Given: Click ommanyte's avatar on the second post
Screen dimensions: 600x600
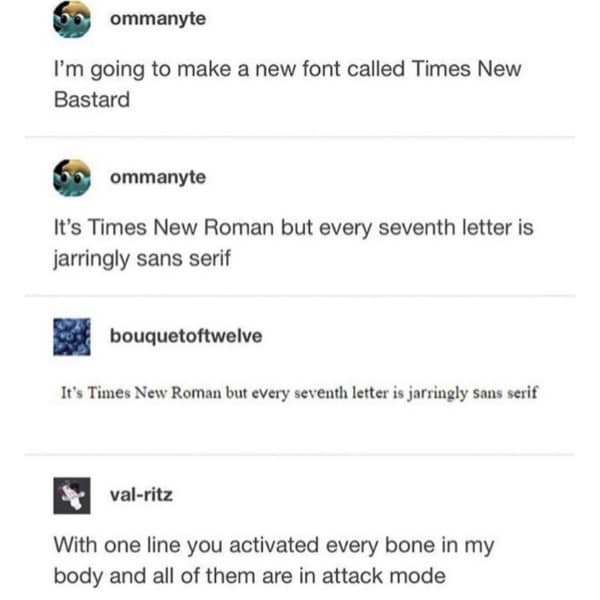Looking at the screenshot, I should pyautogui.click(x=72, y=177).
